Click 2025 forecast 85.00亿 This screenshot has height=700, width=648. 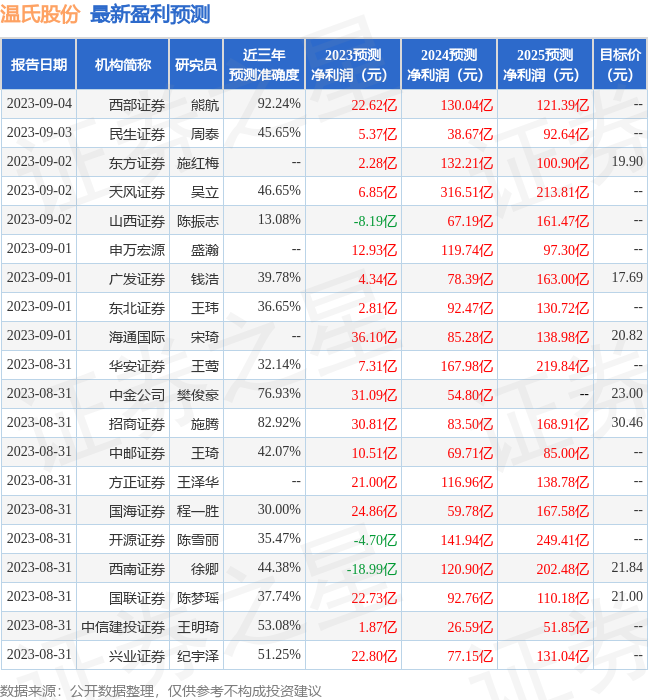point(566,453)
